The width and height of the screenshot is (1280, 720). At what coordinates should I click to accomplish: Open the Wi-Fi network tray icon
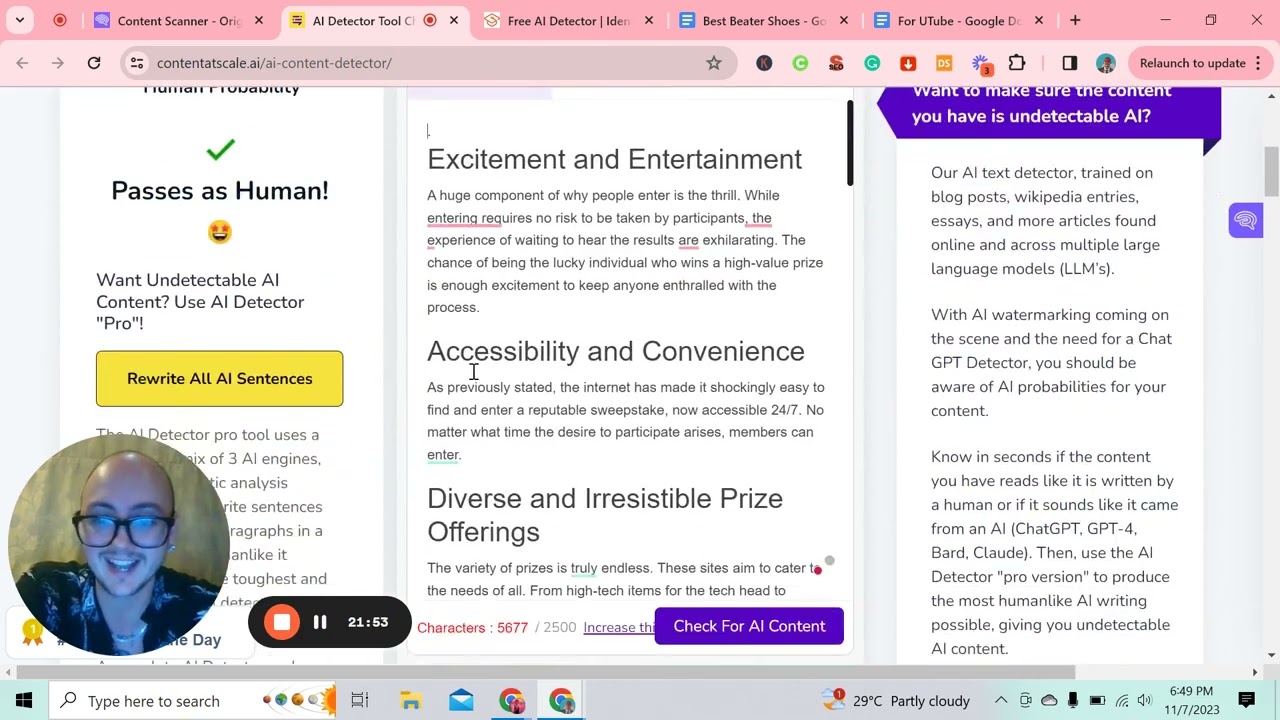coord(1121,700)
